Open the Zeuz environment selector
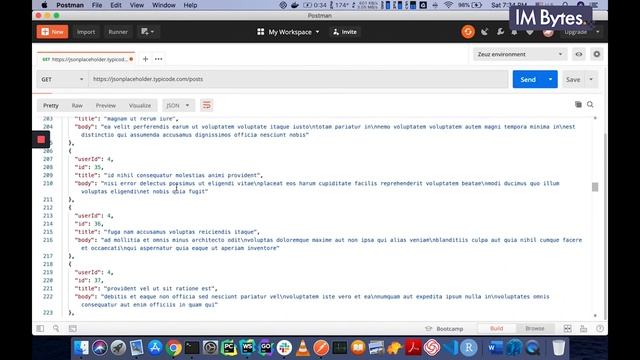 pos(520,54)
